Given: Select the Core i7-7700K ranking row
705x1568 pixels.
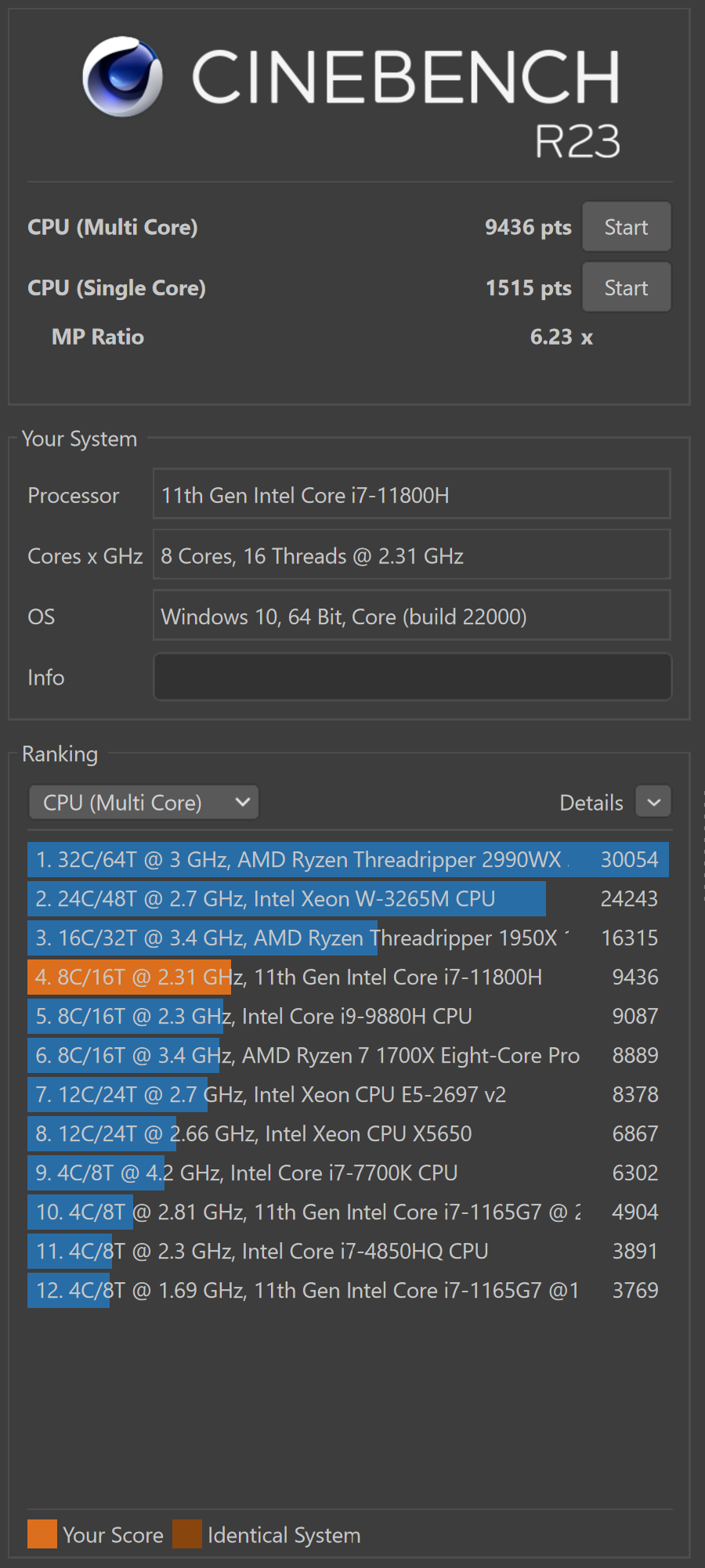Looking at the screenshot, I should (x=347, y=1172).
